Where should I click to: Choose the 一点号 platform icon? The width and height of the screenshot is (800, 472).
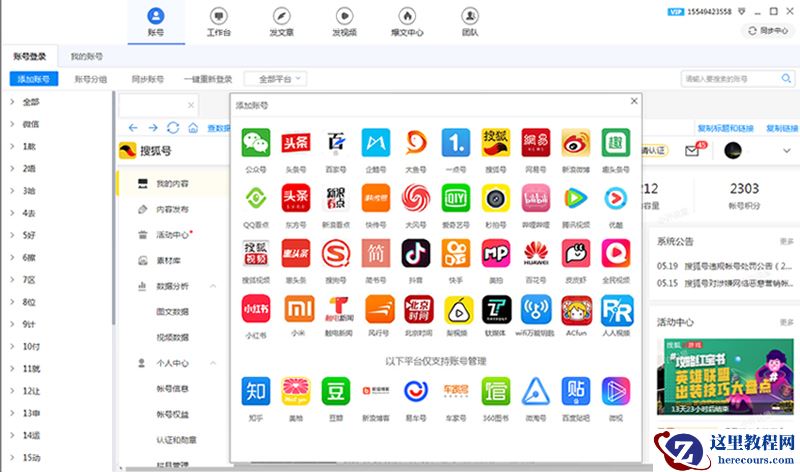[456, 142]
